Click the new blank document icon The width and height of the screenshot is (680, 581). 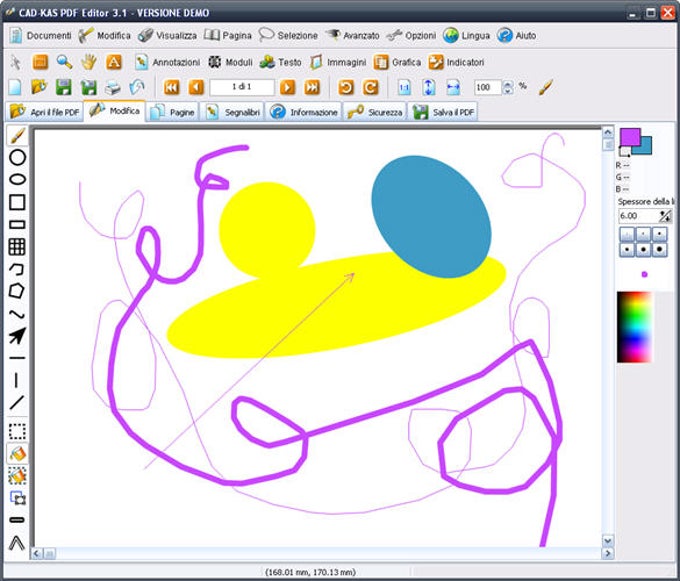15,87
